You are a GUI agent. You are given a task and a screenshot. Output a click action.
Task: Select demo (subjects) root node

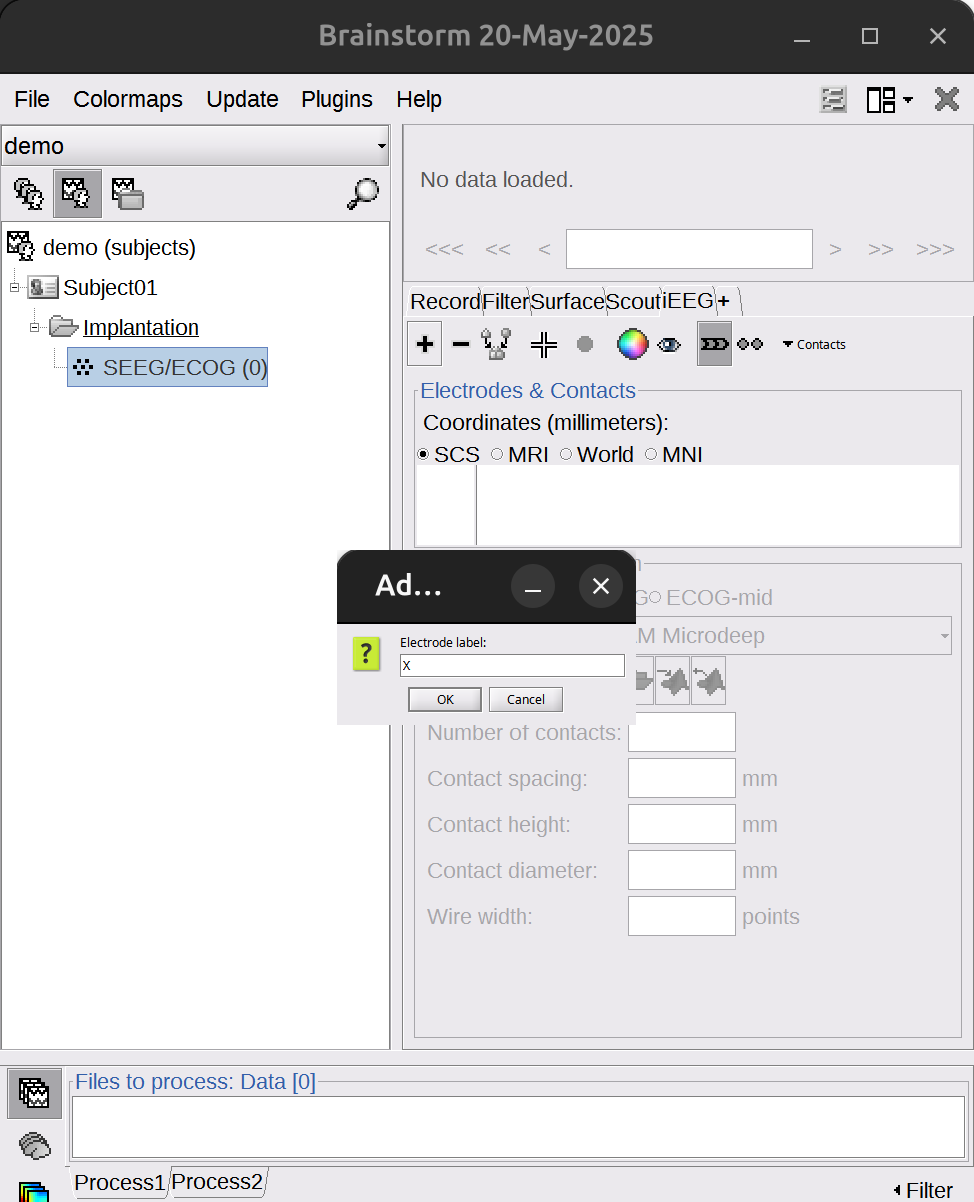[119, 247]
